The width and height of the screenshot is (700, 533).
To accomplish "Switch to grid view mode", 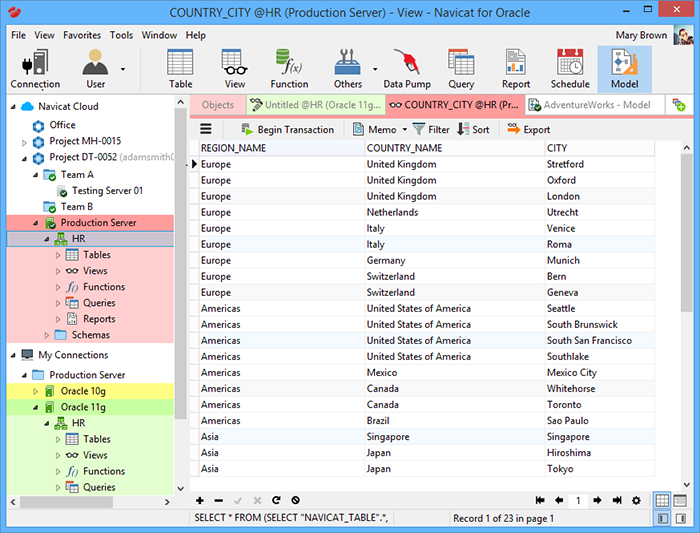I will (x=662, y=500).
